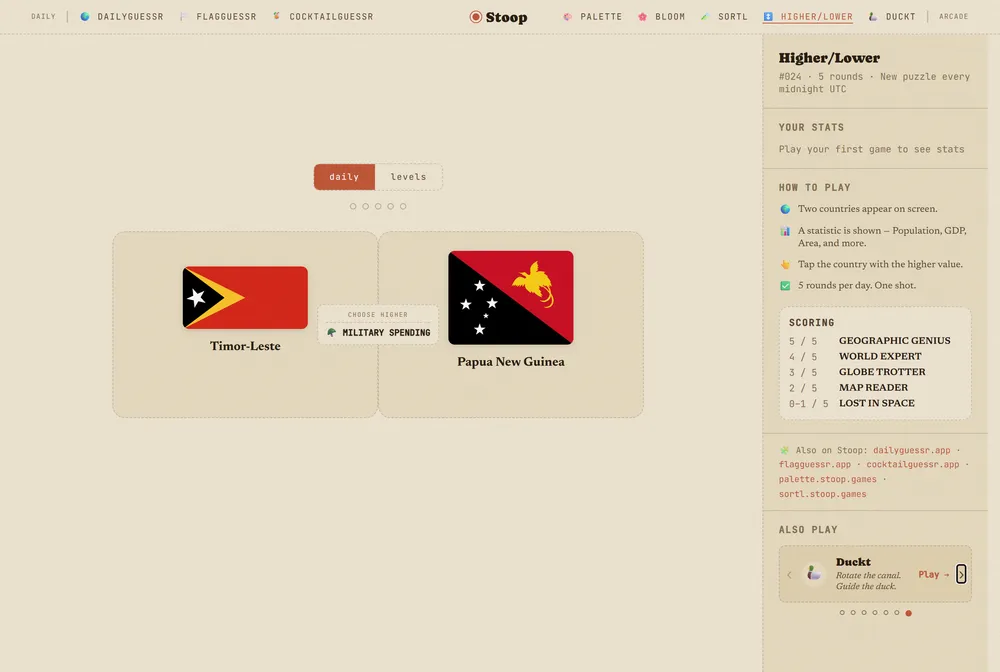Open DailyGuessr globe icon in nav

[x=85, y=17]
